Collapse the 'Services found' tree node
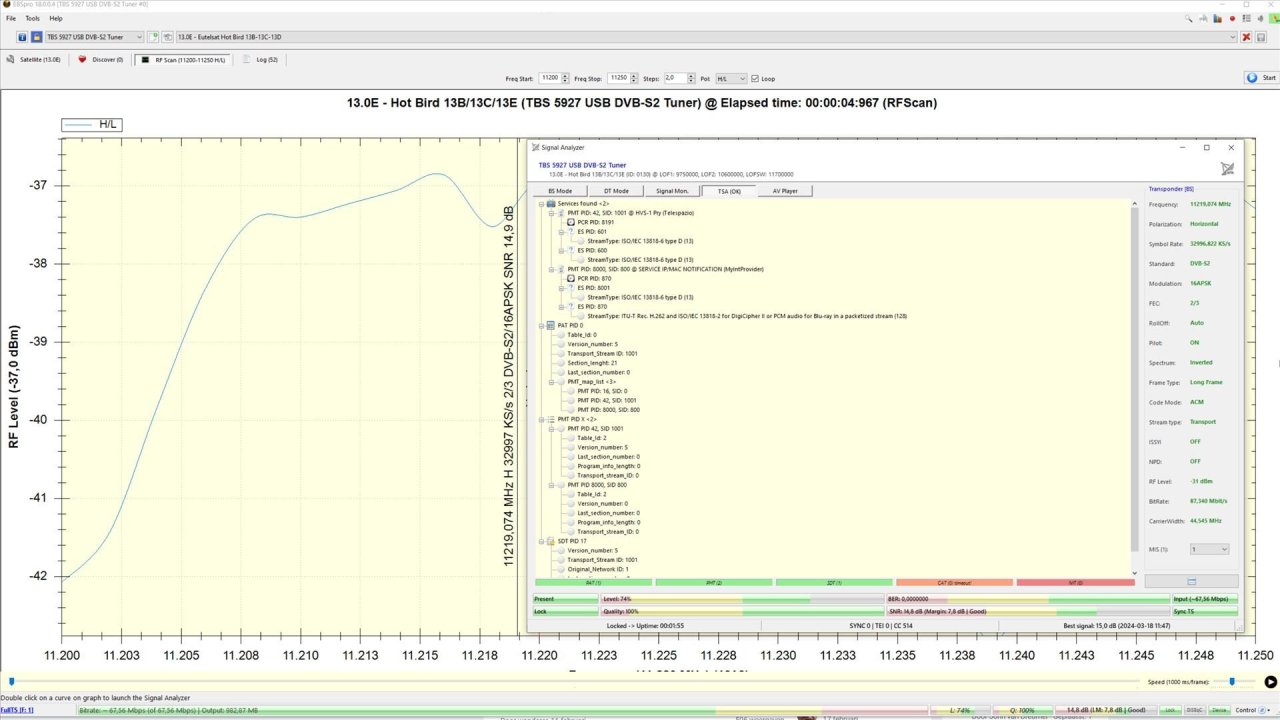The width and height of the screenshot is (1280, 720). pos(541,204)
